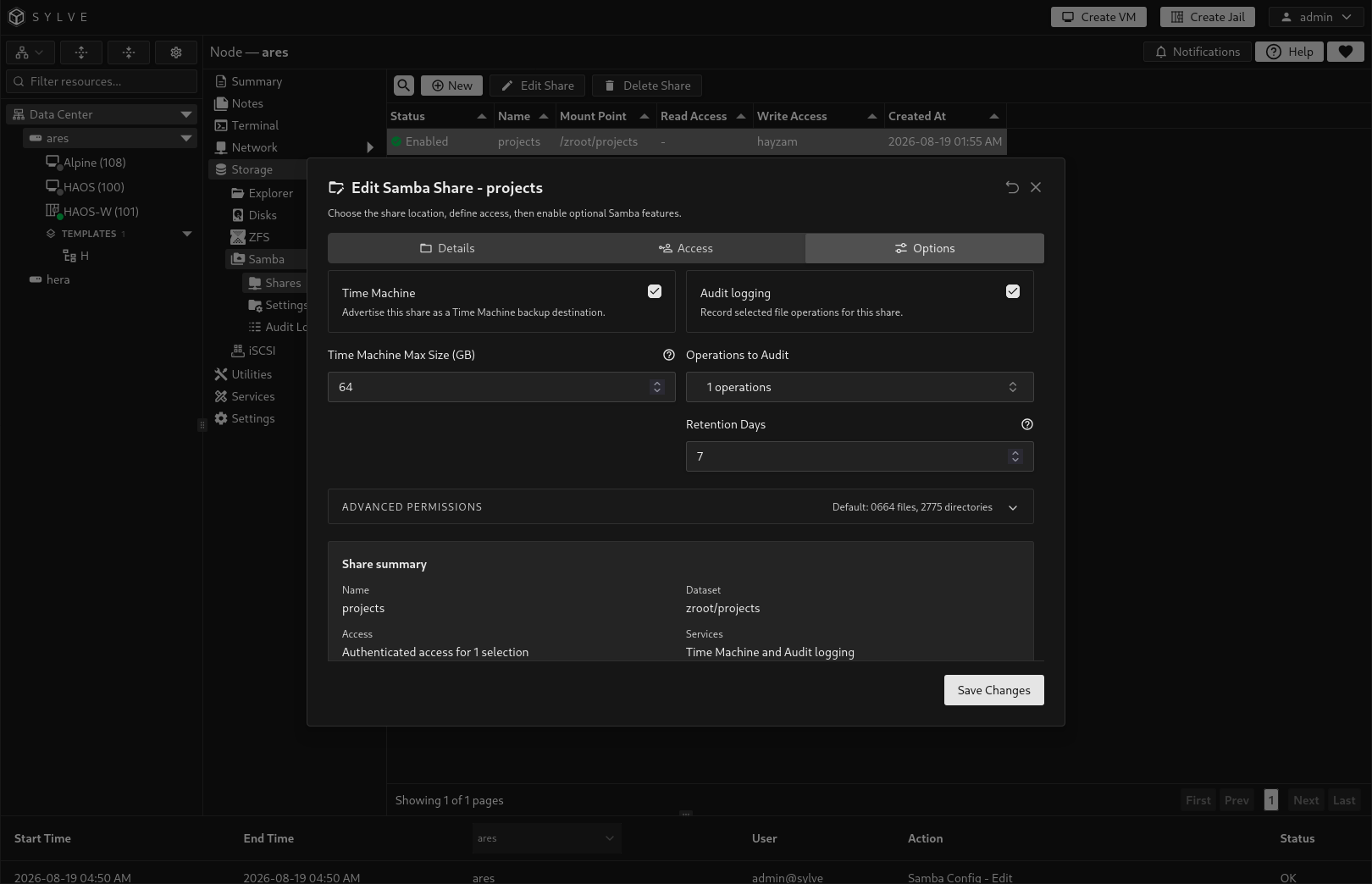Expand the Network menu arrow
Screen dimensions: 1372x884
click(370, 147)
